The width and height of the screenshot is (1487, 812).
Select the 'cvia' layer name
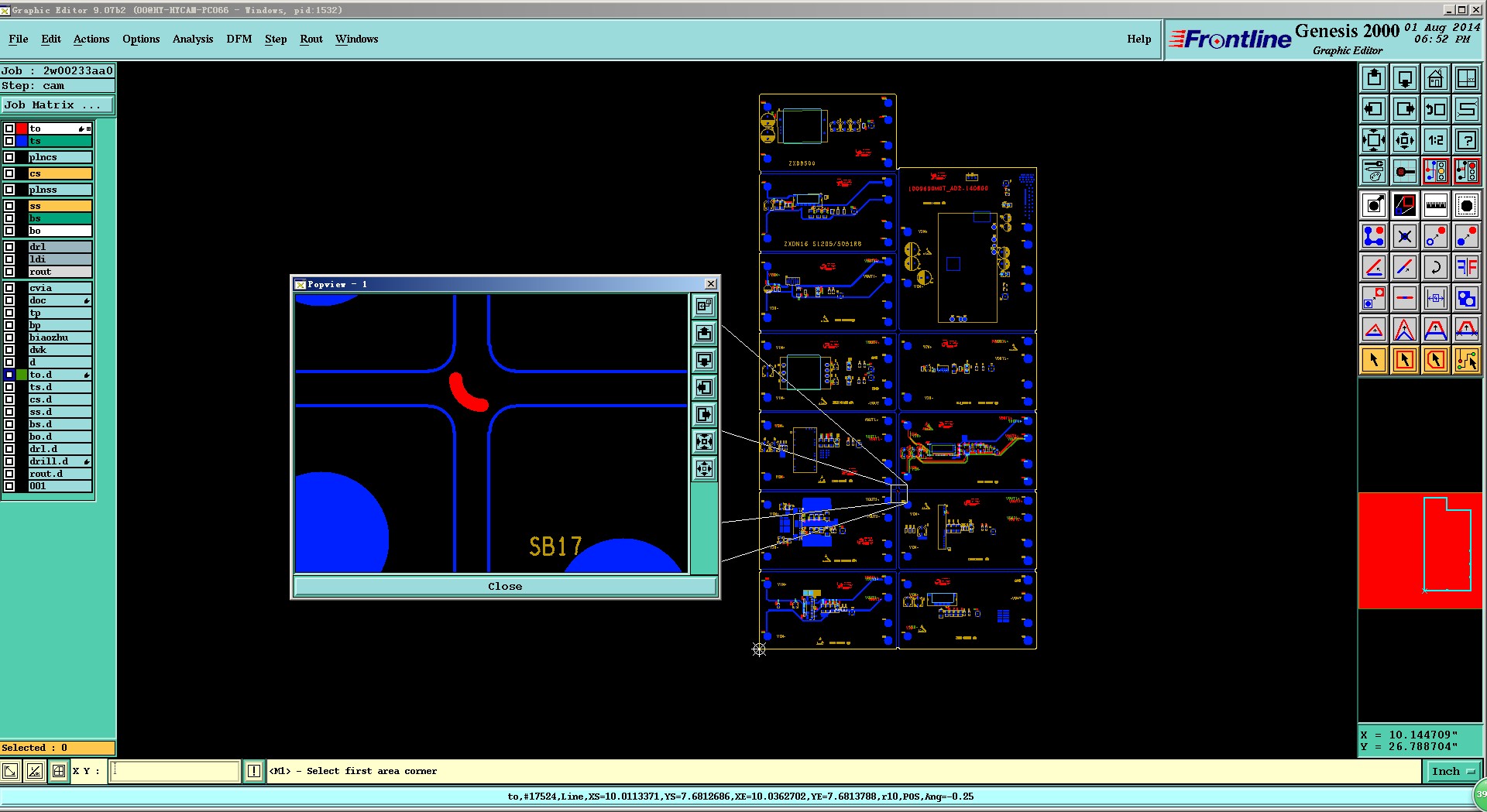coord(60,288)
